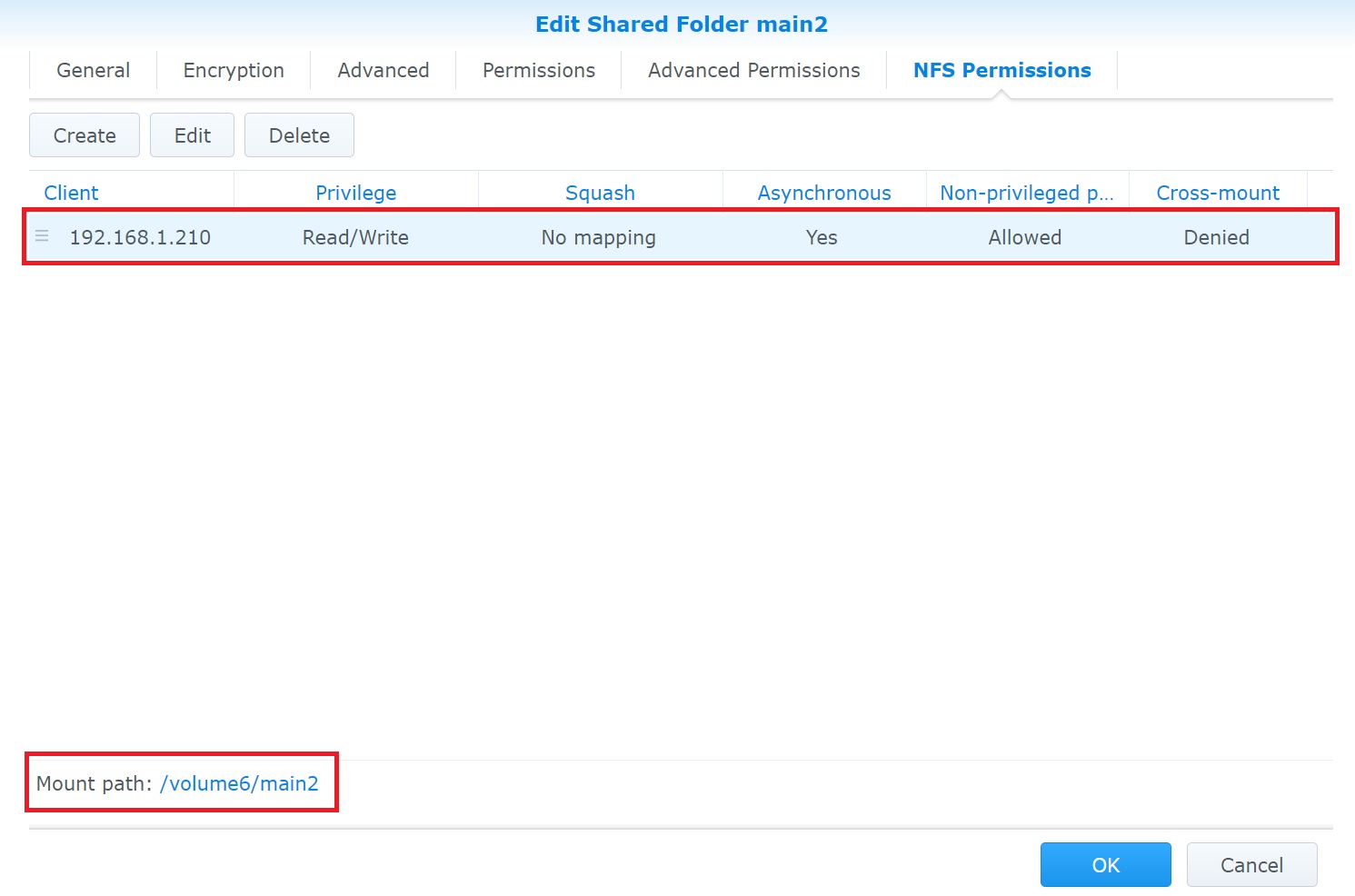Click the Cross-mount column header
The image size is (1355, 896).
[x=1217, y=193]
